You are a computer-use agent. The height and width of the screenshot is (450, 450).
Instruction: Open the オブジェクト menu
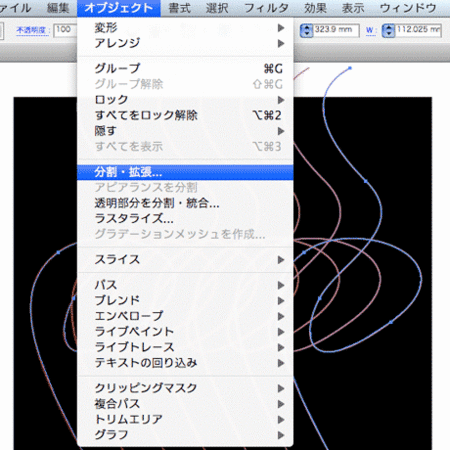pyautogui.click(x=118, y=8)
